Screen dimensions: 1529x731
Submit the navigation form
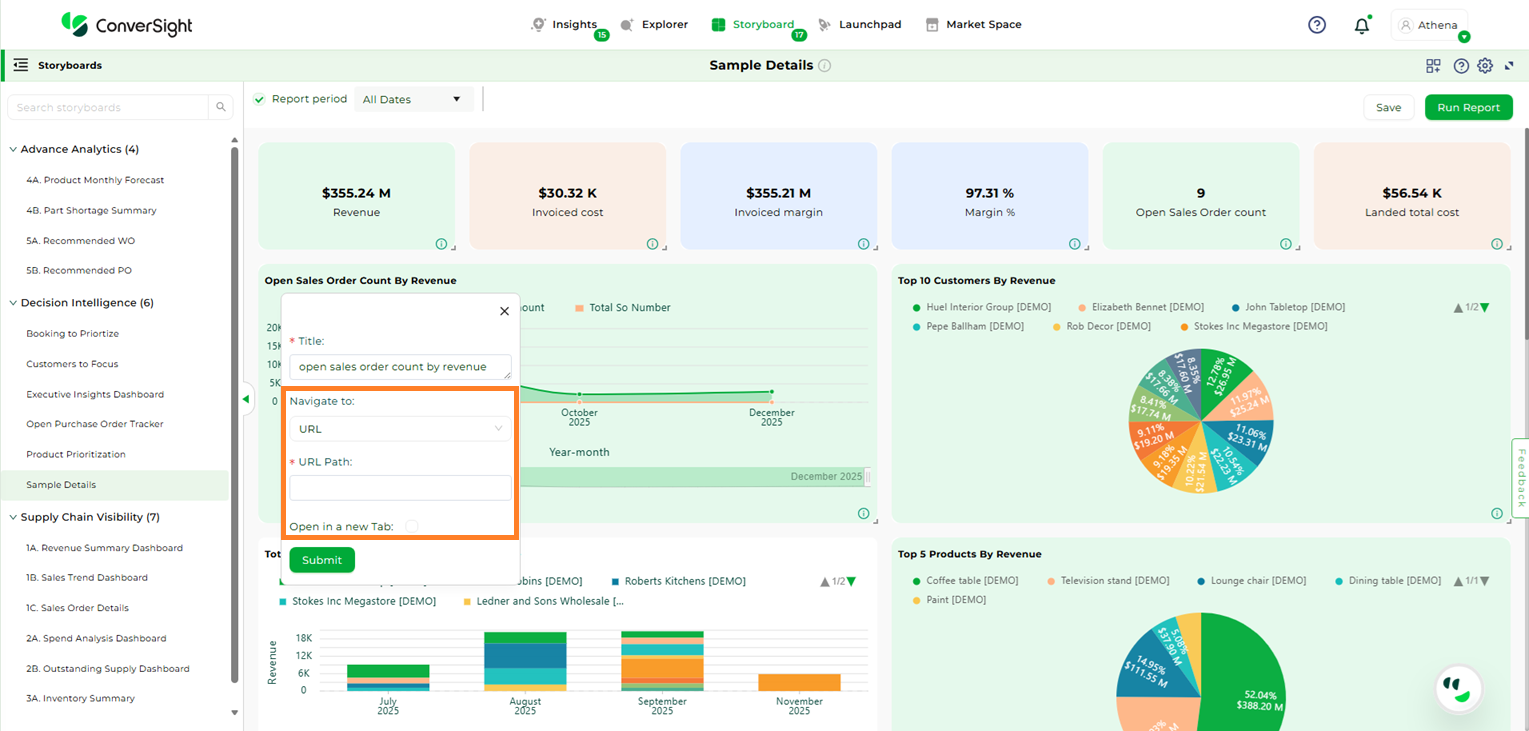tap(322, 560)
